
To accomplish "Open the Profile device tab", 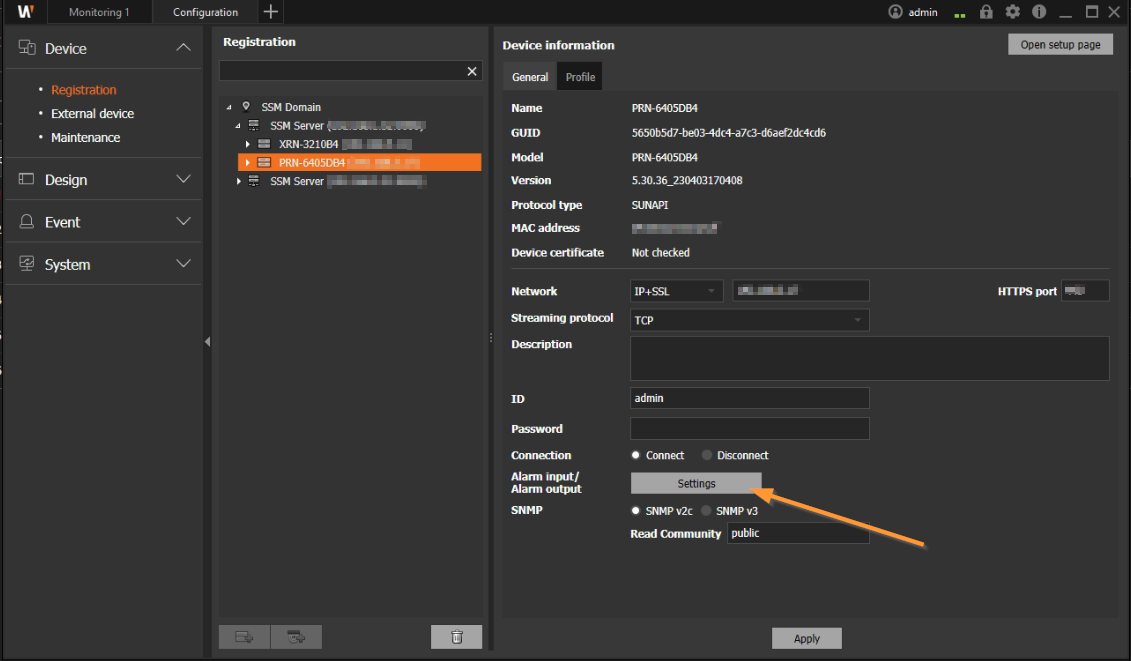I will coord(580,76).
